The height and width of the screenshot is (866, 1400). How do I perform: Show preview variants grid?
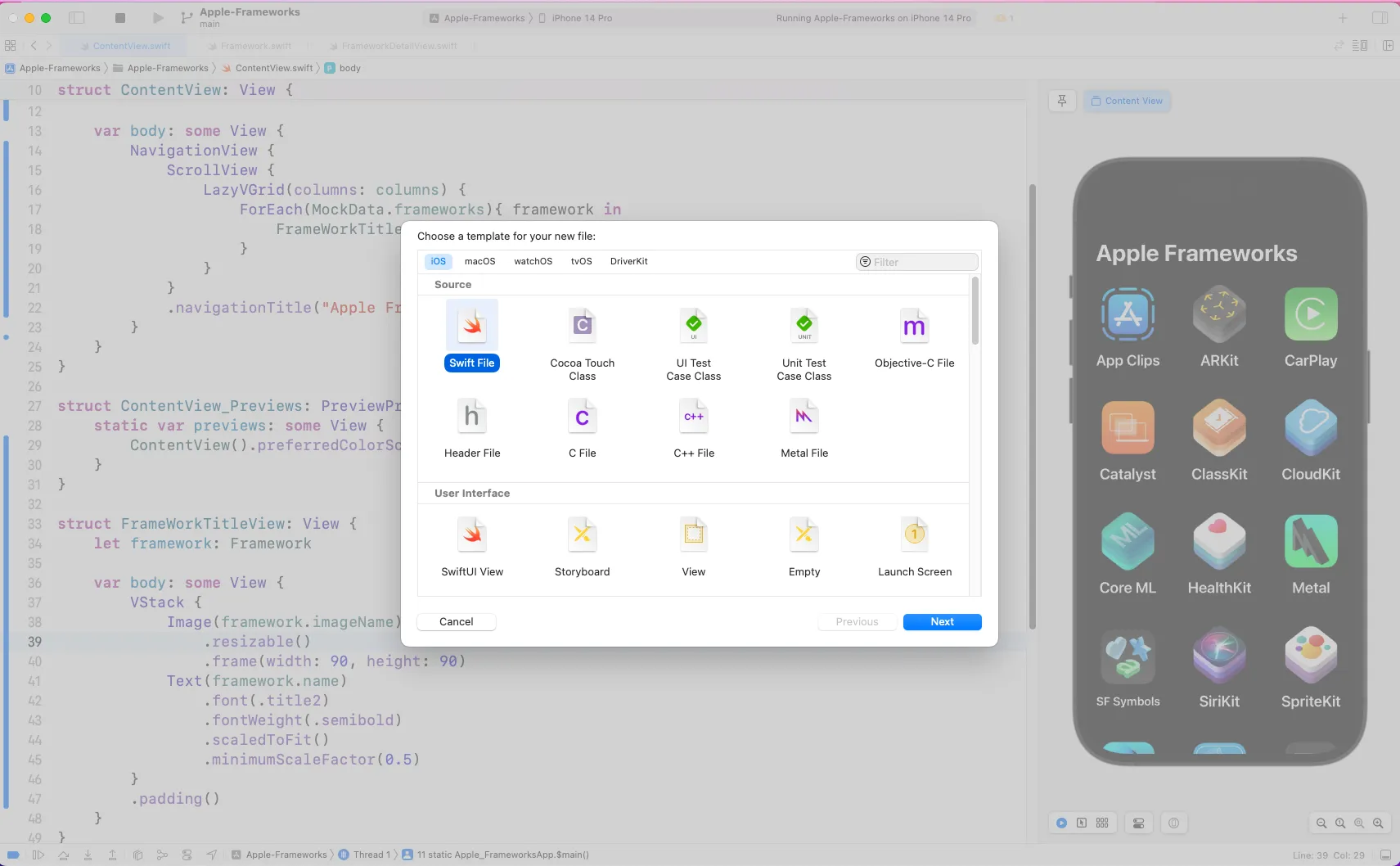tap(1102, 823)
